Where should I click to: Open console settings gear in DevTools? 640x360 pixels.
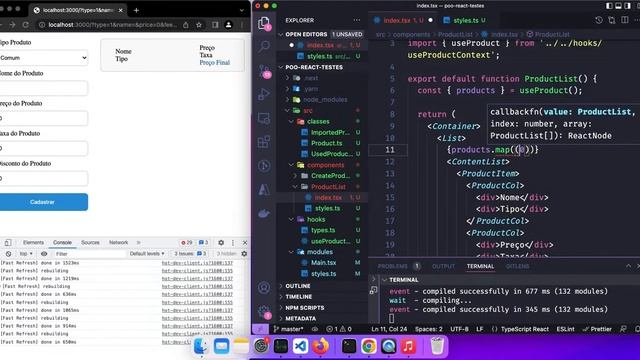tap(244, 254)
